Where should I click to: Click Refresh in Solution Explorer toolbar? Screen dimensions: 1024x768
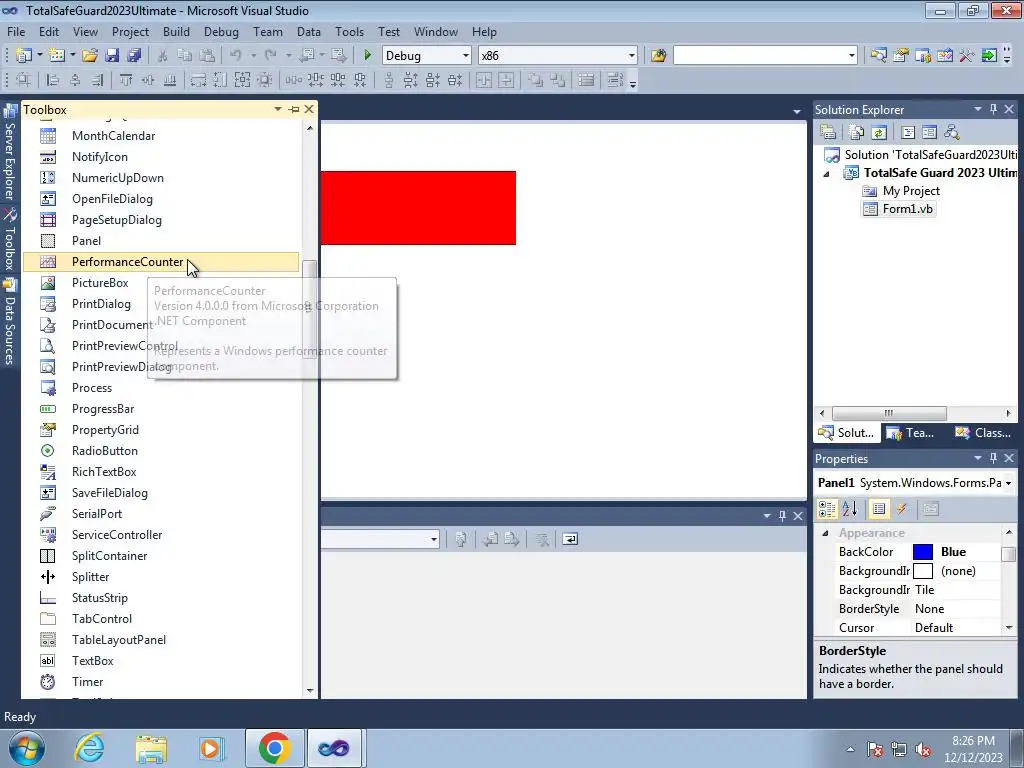(879, 132)
